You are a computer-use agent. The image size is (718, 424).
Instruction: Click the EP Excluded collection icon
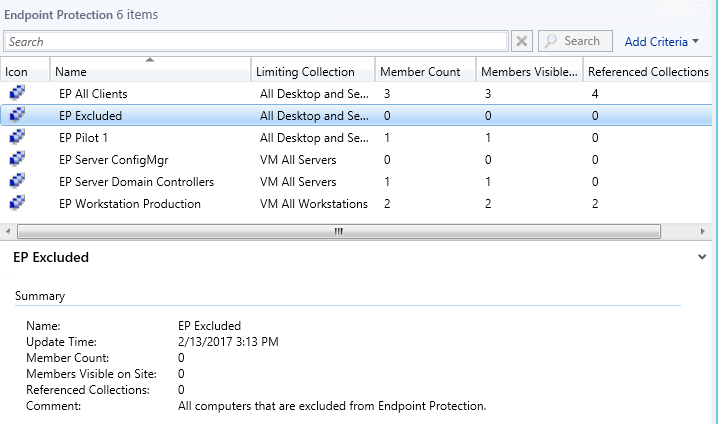(x=17, y=115)
